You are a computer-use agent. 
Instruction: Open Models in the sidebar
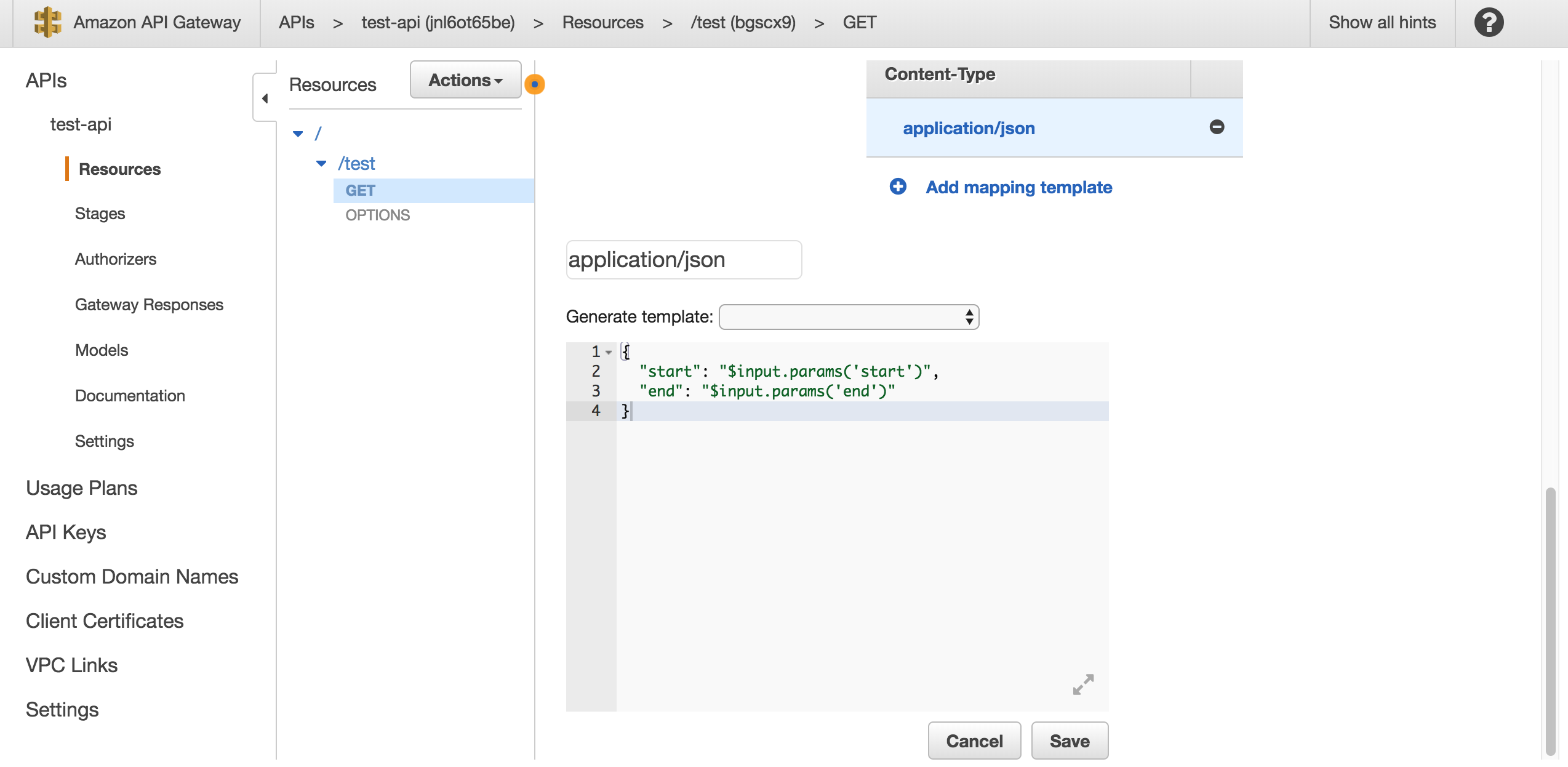102,350
